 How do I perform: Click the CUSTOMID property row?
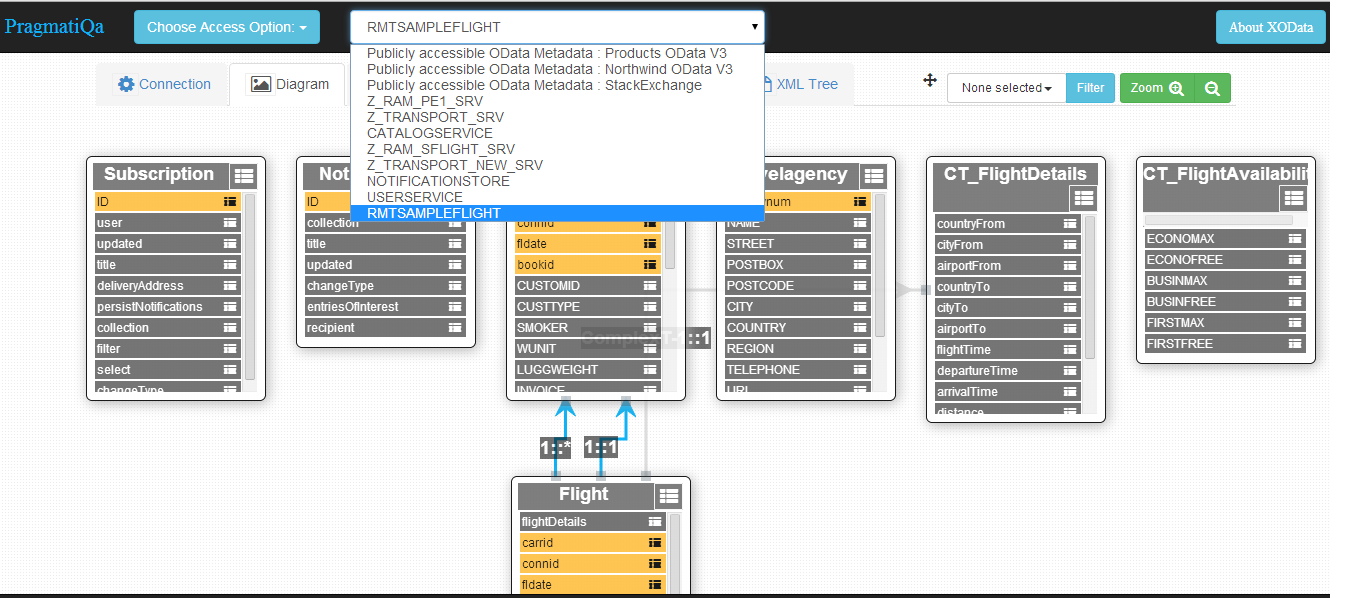click(587, 286)
